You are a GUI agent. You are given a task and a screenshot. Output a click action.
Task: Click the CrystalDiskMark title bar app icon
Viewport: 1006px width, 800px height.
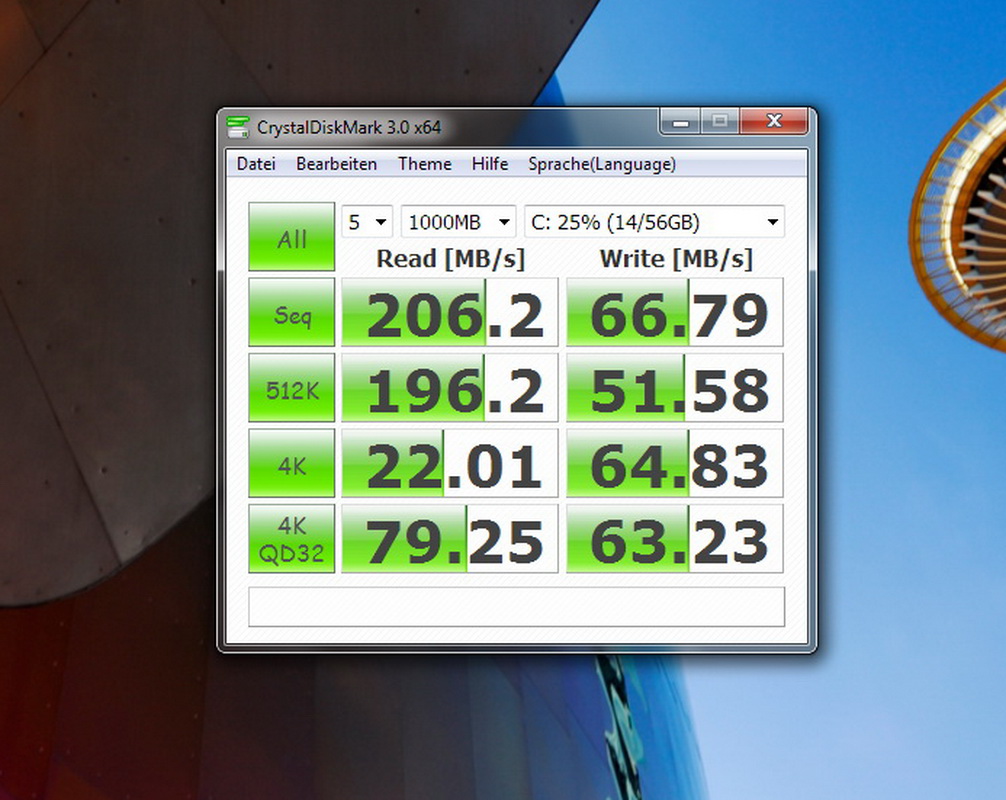237,127
